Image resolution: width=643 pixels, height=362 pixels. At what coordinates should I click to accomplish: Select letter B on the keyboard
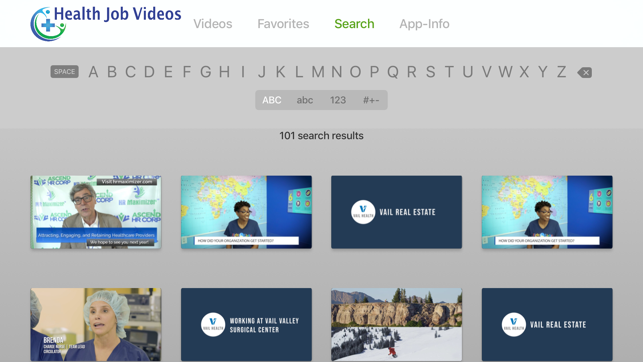112,72
